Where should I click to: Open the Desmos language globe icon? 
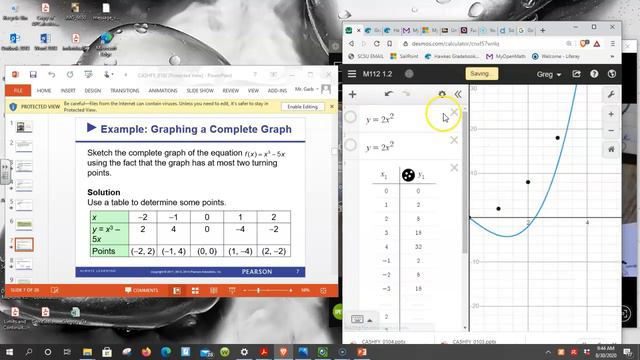click(x=611, y=74)
